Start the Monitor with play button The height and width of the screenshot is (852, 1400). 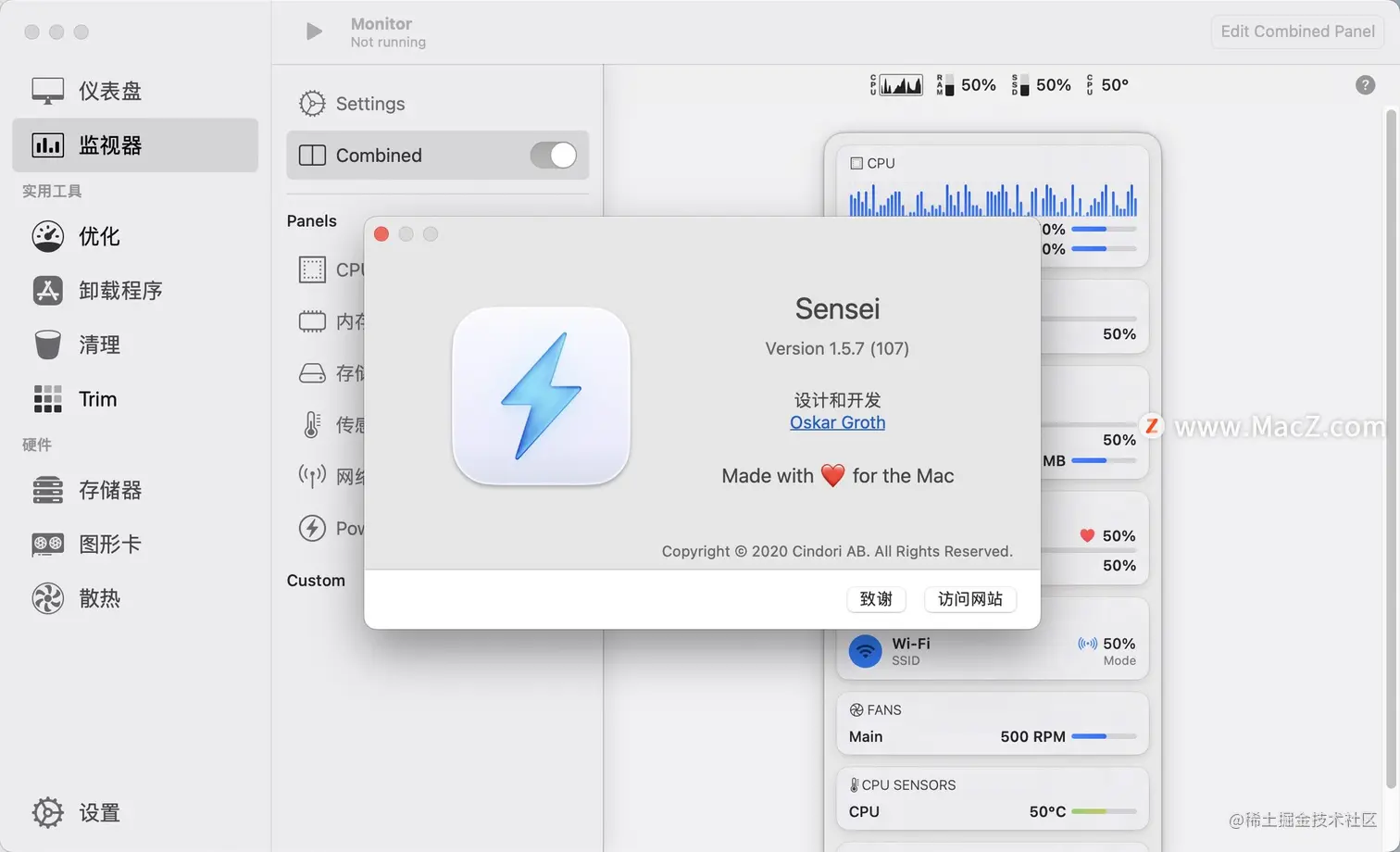point(314,32)
